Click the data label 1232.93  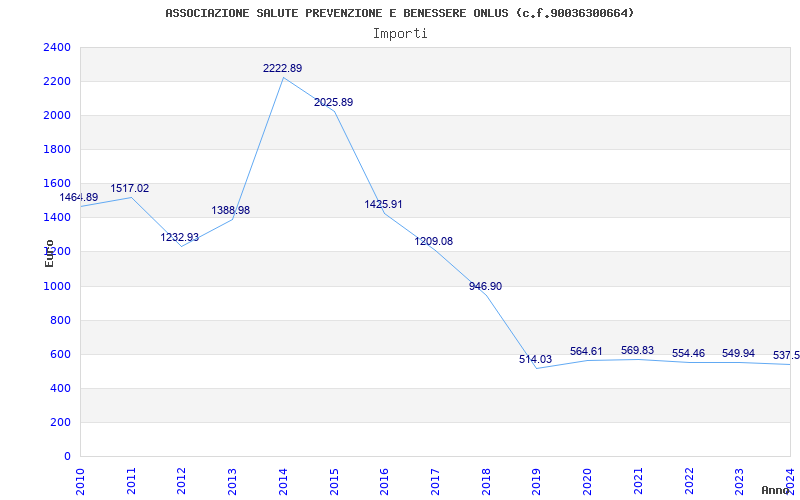pos(180,237)
